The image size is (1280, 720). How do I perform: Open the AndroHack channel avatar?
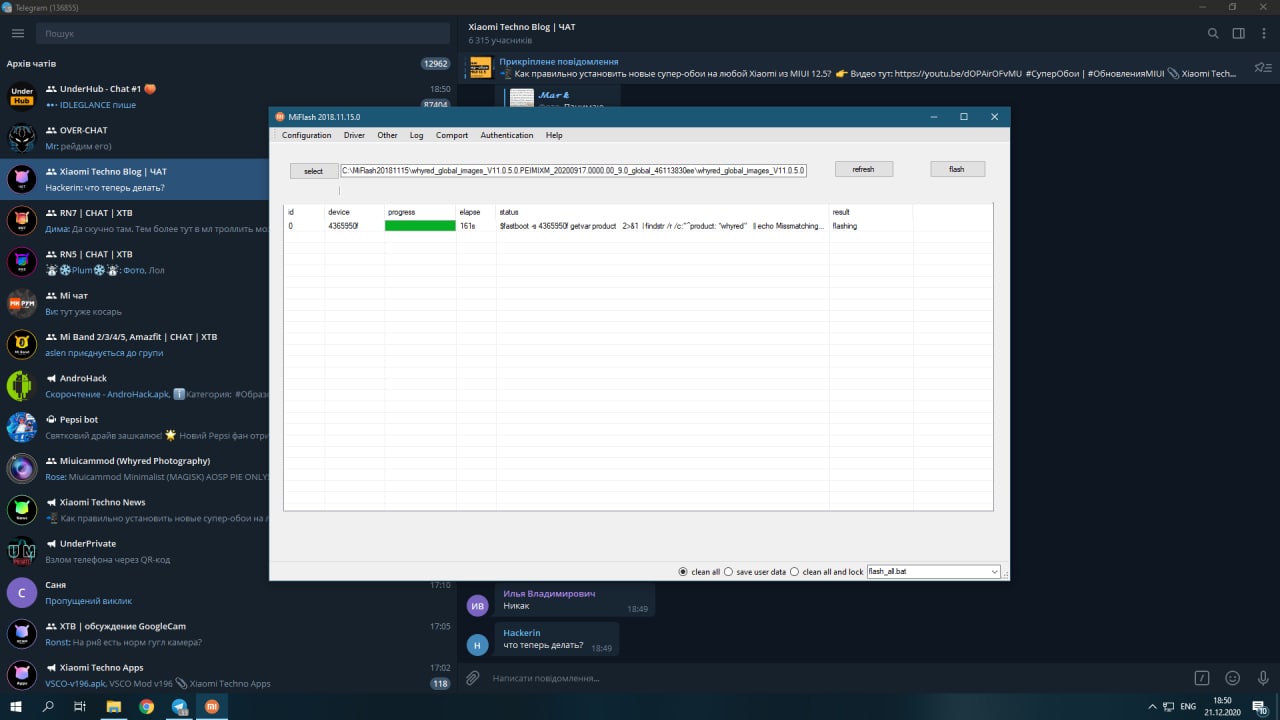pyautogui.click(x=22, y=385)
